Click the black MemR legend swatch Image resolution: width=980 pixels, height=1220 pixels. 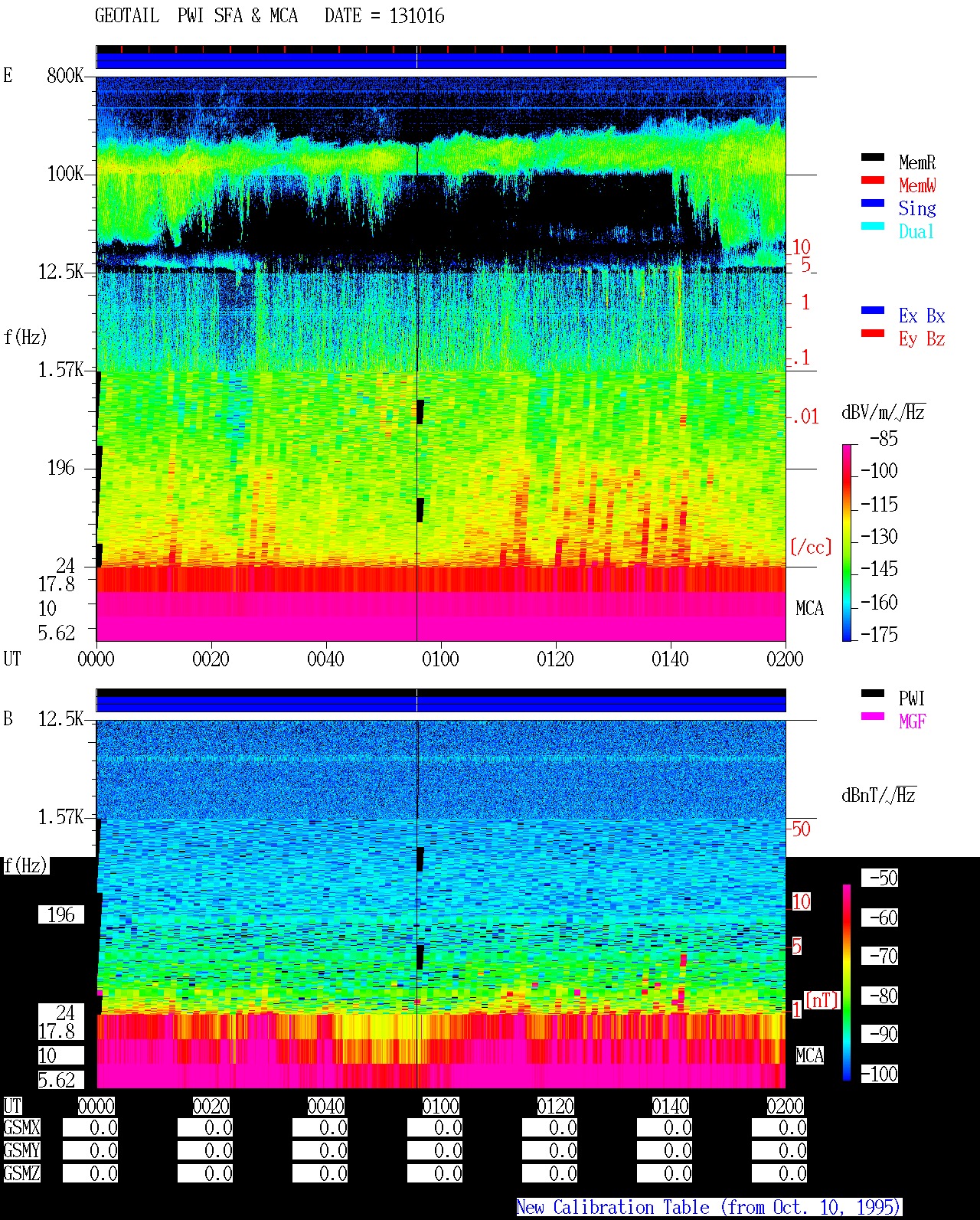coord(873,157)
